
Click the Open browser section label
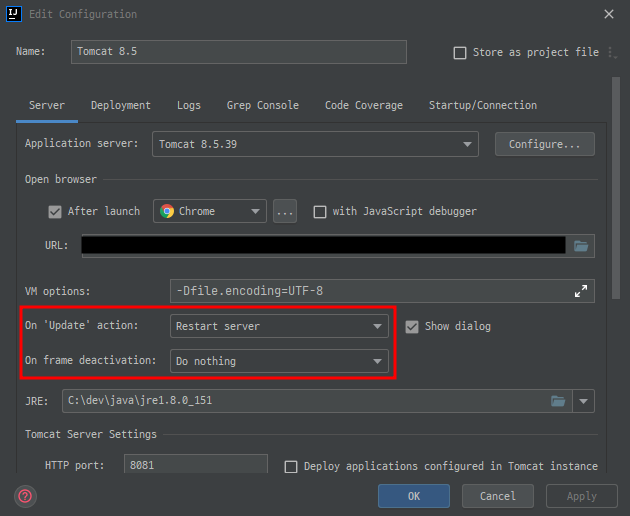(61, 179)
